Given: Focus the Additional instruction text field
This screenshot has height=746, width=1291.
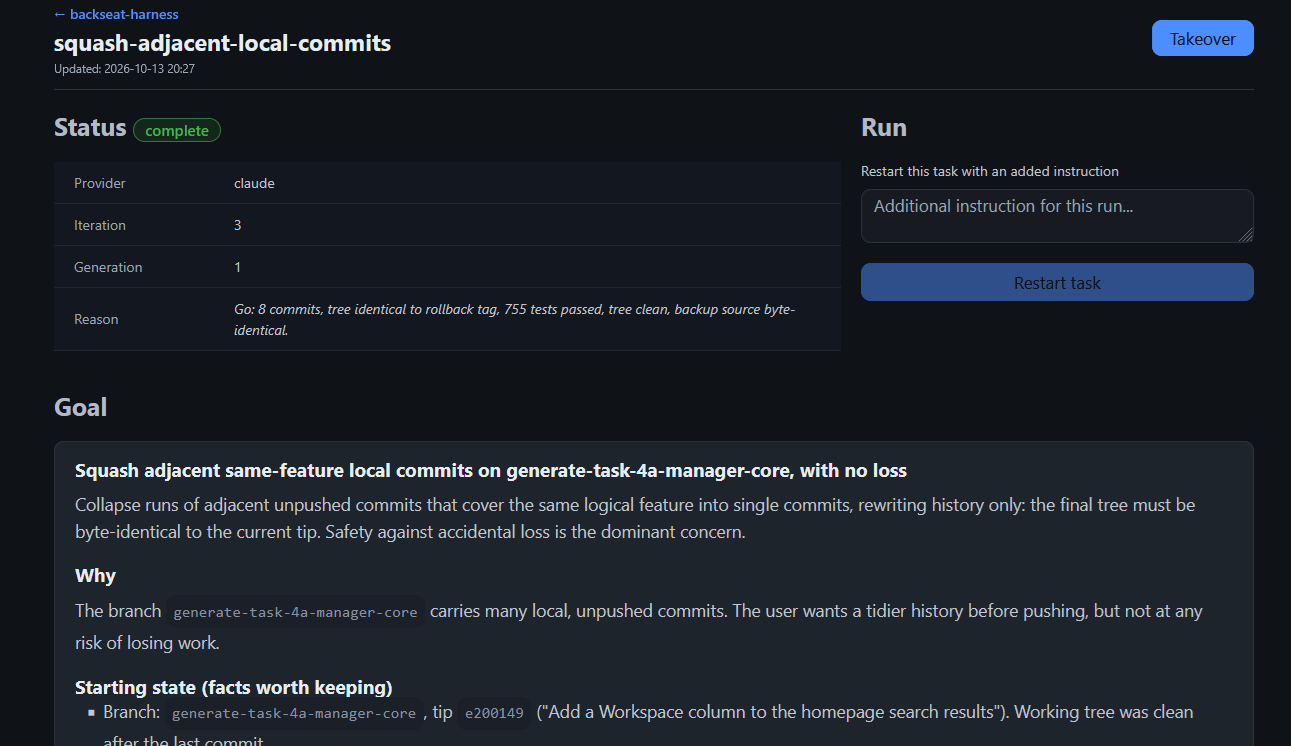Looking at the screenshot, I should (x=1057, y=216).
